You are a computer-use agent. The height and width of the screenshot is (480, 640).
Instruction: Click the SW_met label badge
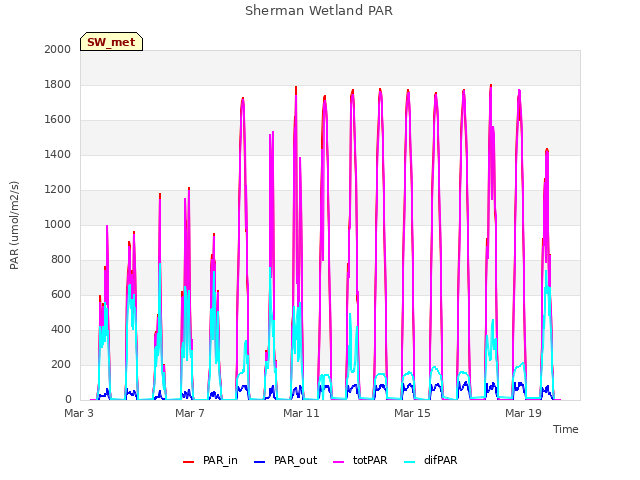pyautogui.click(x=111, y=42)
